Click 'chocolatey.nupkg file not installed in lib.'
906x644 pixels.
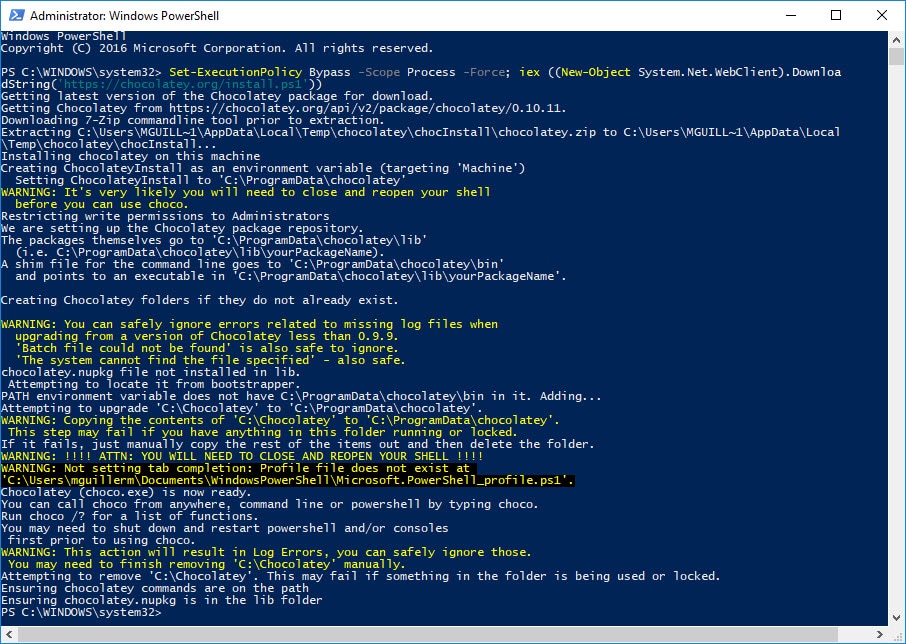pyautogui.click(x=151, y=372)
